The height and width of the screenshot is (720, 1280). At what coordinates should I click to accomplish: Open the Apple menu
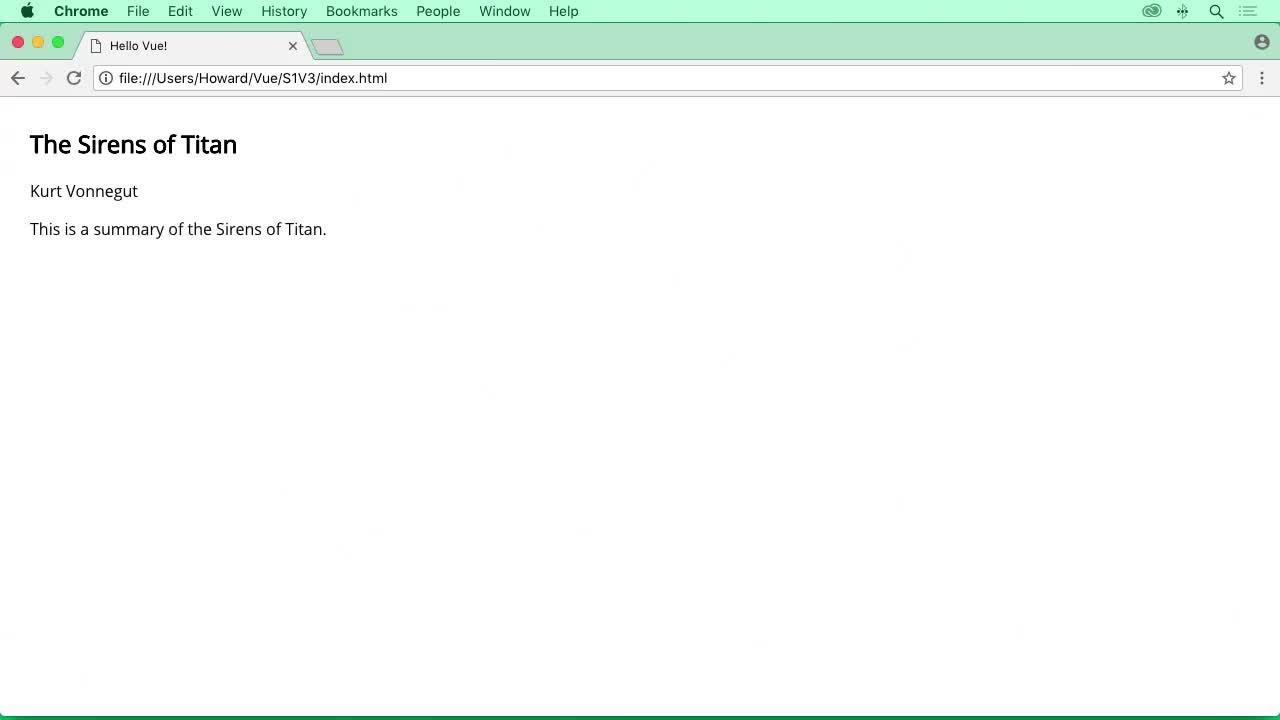[27, 11]
